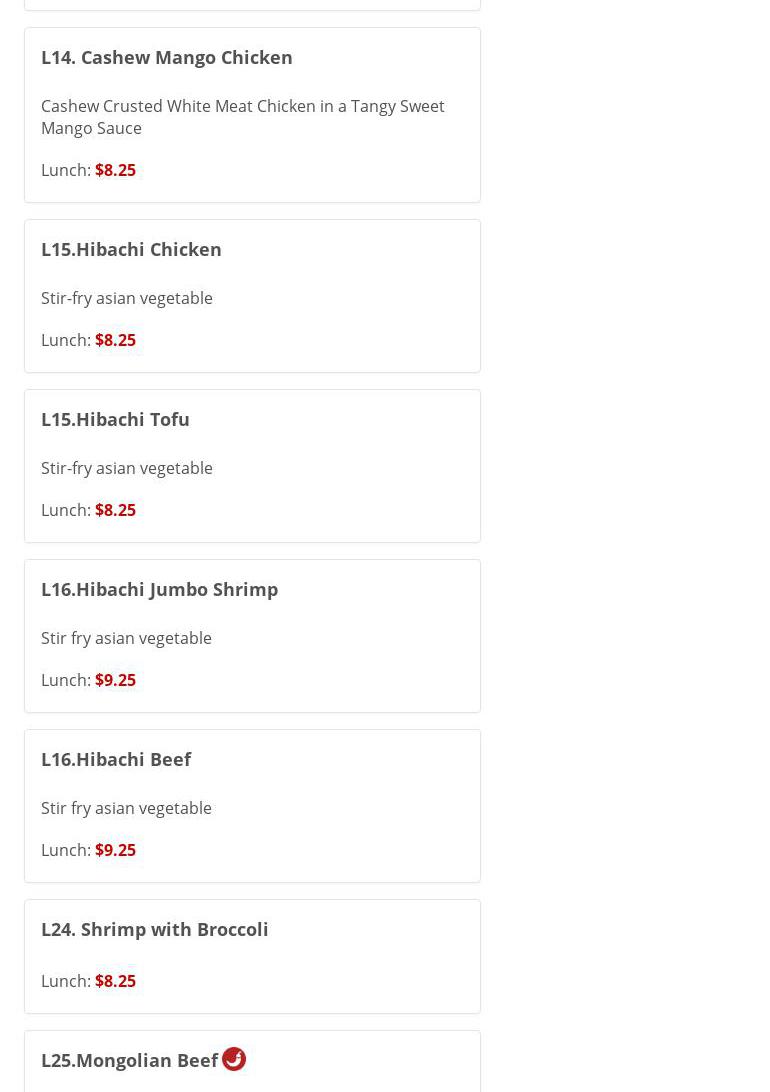Screen dimensions: 770x1092
Task: Click Hibachi Tofu's stir-fry asian vegetable description
Action: pos(127,468)
